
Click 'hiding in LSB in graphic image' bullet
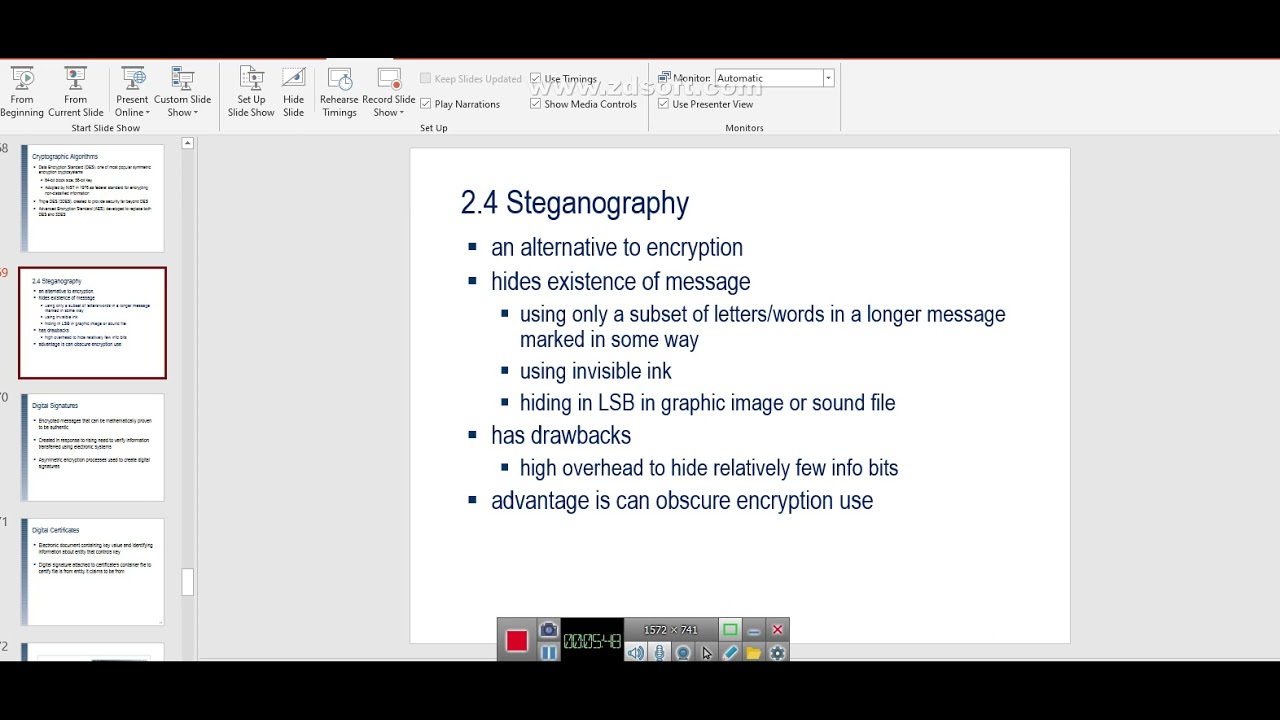coord(707,403)
